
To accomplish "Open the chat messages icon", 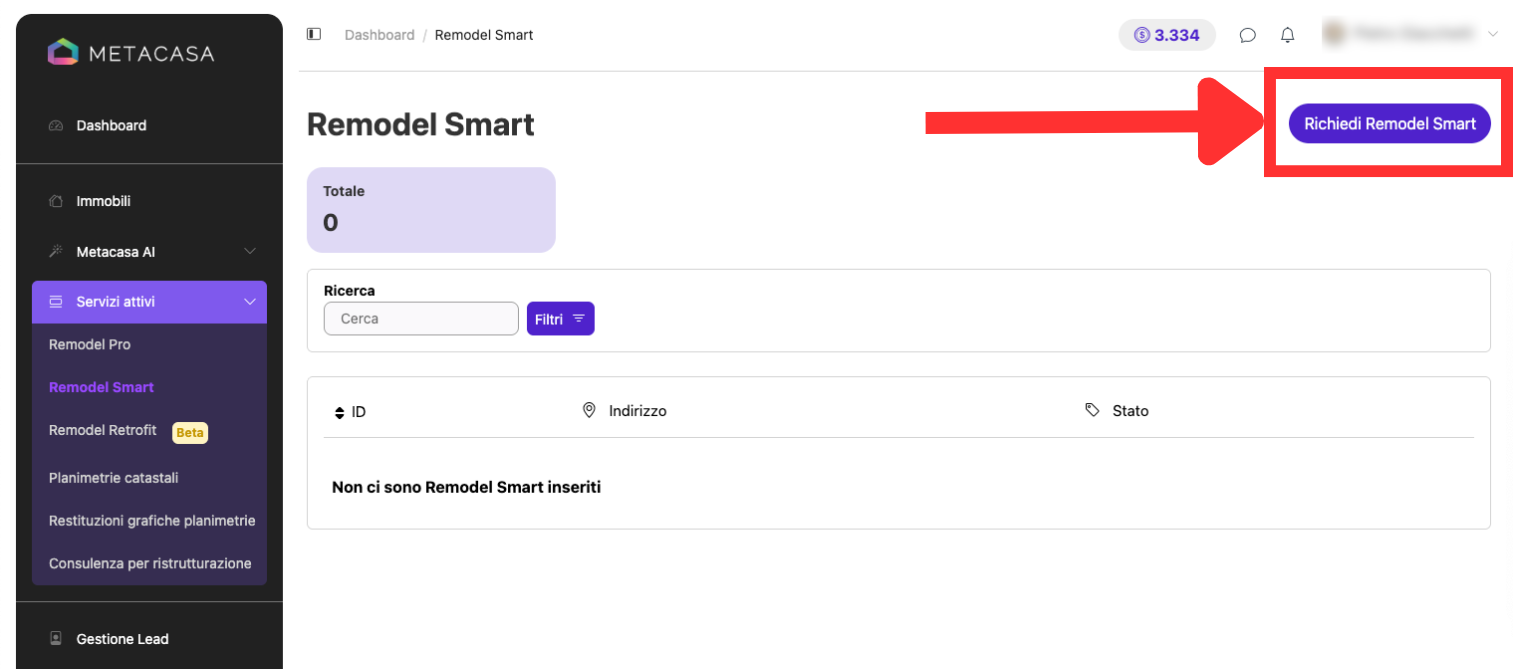I will [x=1247, y=35].
